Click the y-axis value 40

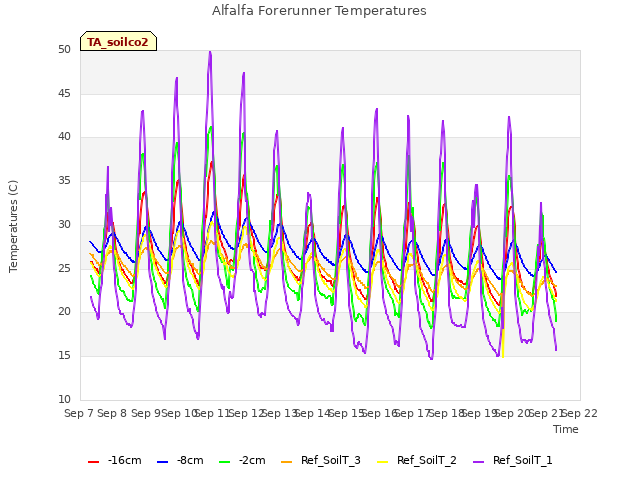pyautogui.click(x=64, y=137)
